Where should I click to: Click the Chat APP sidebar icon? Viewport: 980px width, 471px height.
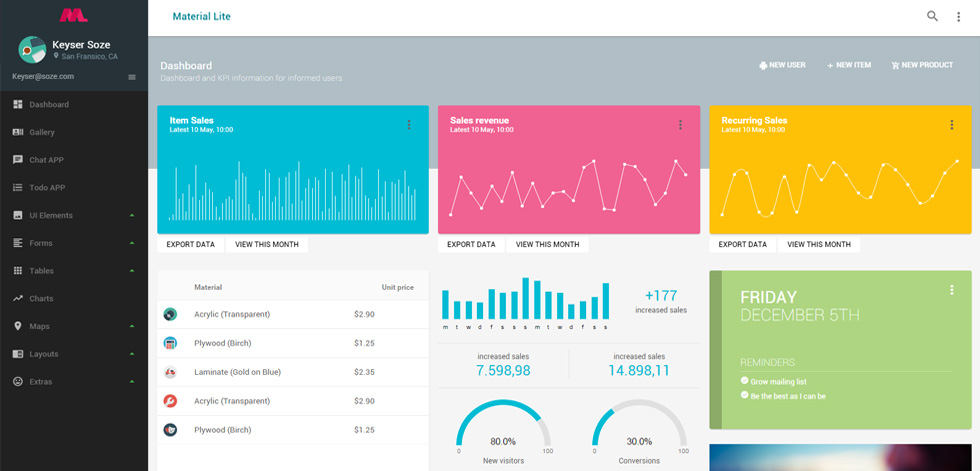[x=18, y=160]
